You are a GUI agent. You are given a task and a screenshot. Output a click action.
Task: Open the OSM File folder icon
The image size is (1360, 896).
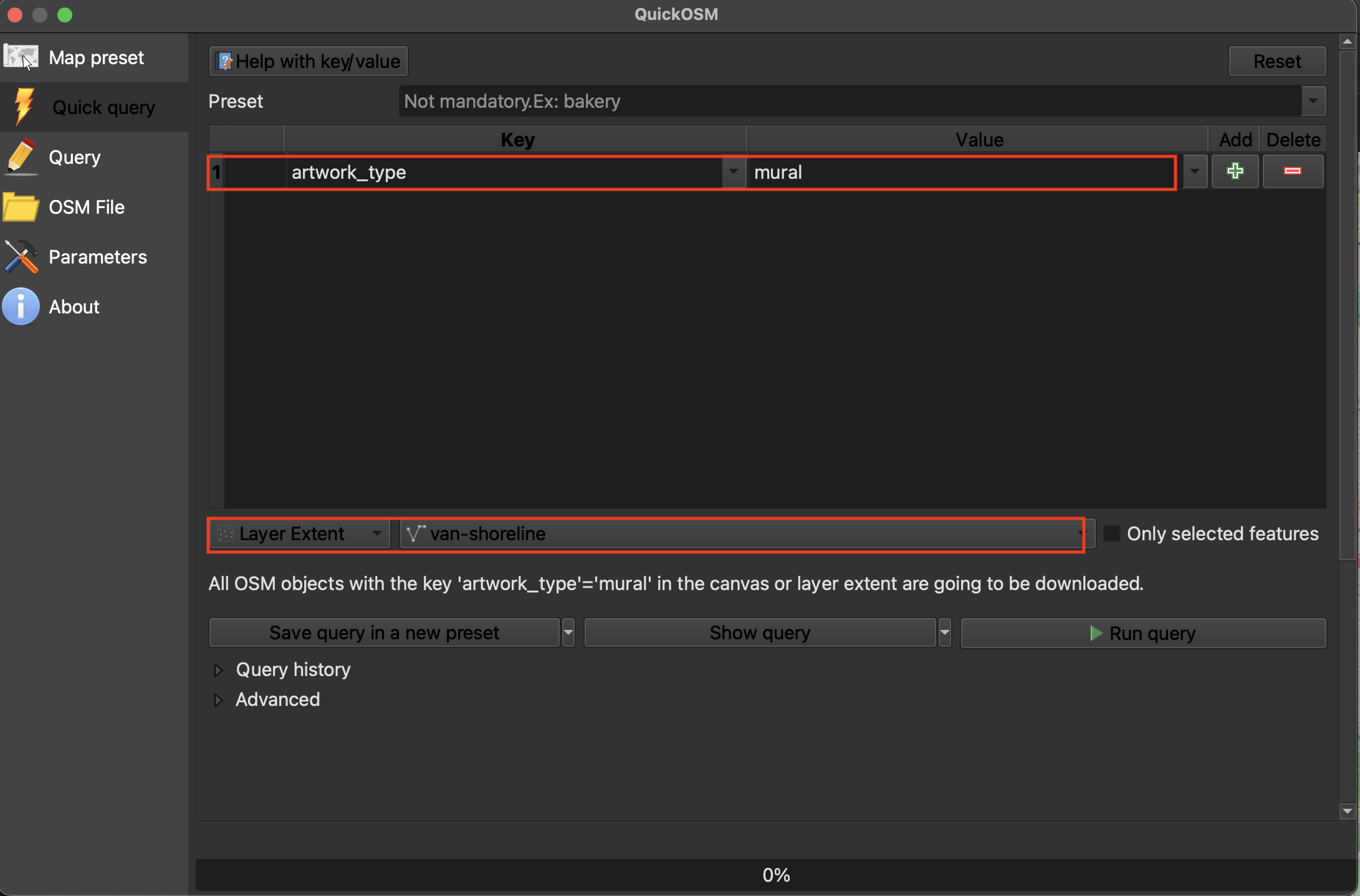point(21,207)
